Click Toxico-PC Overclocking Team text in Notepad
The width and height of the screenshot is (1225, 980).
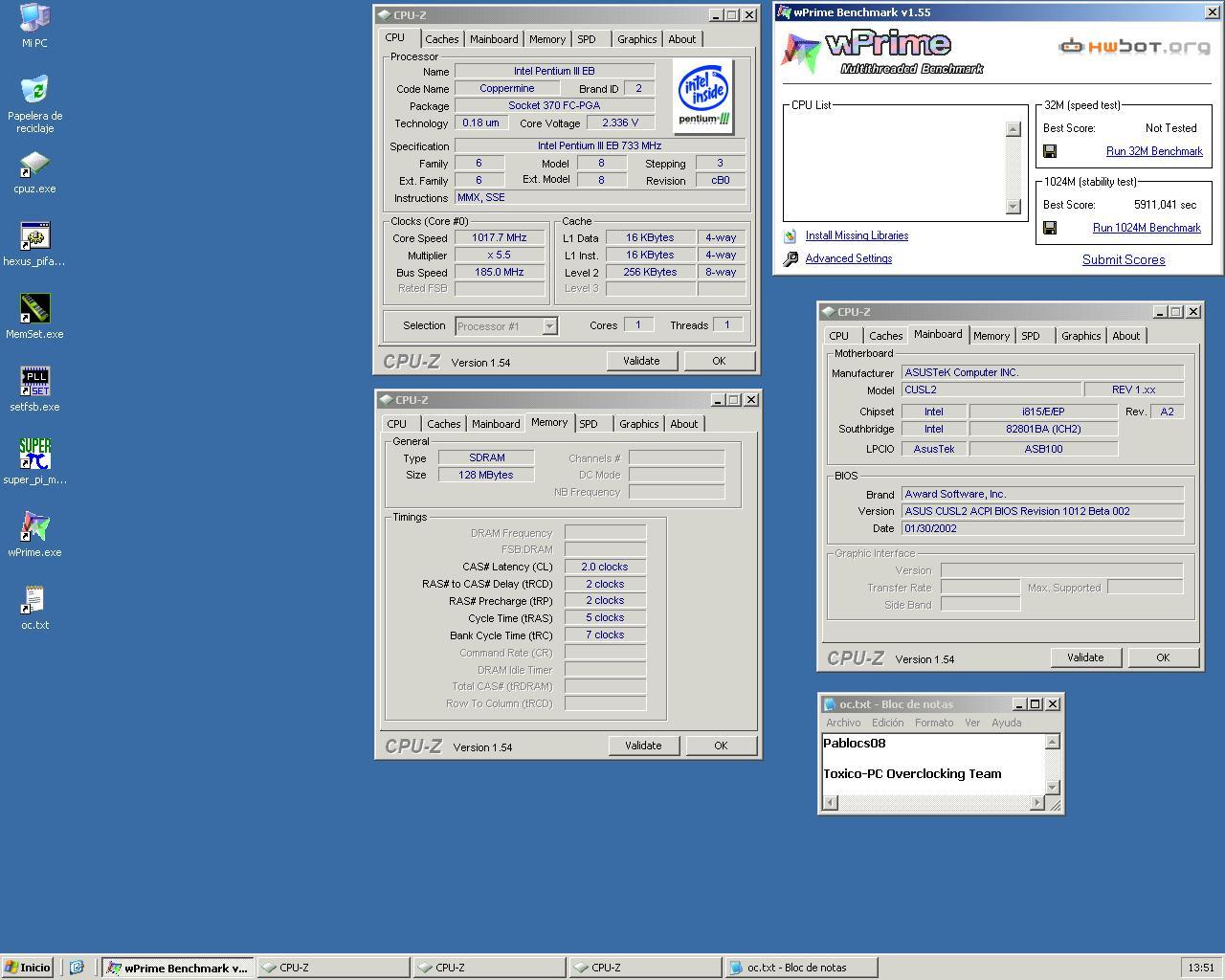[912, 774]
